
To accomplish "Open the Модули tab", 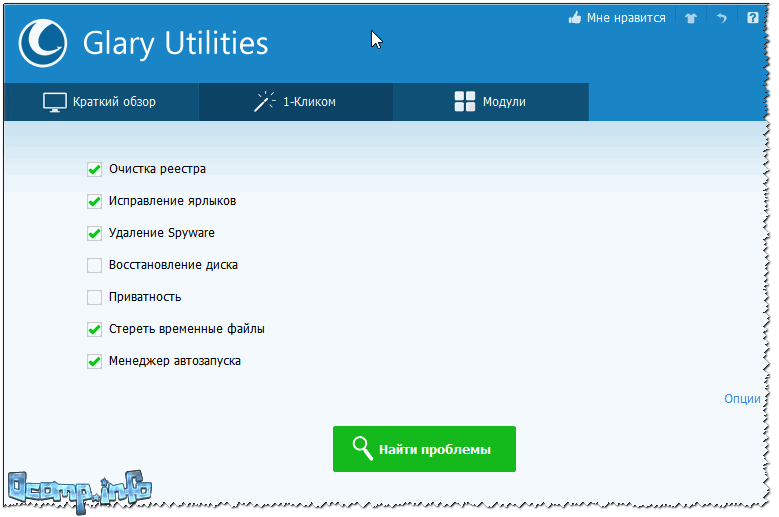I will coord(491,102).
